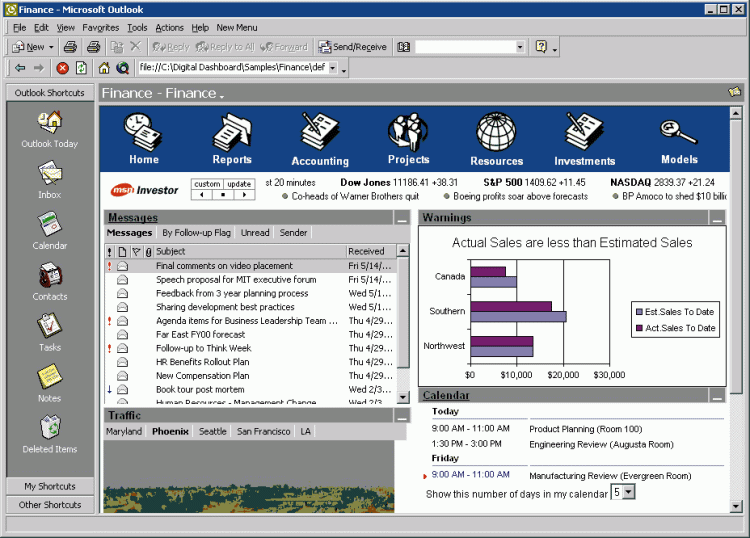The image size is (750, 538).
Task: Expand the Finance folder title dropdown
Action: pyautogui.click(x=222, y=96)
